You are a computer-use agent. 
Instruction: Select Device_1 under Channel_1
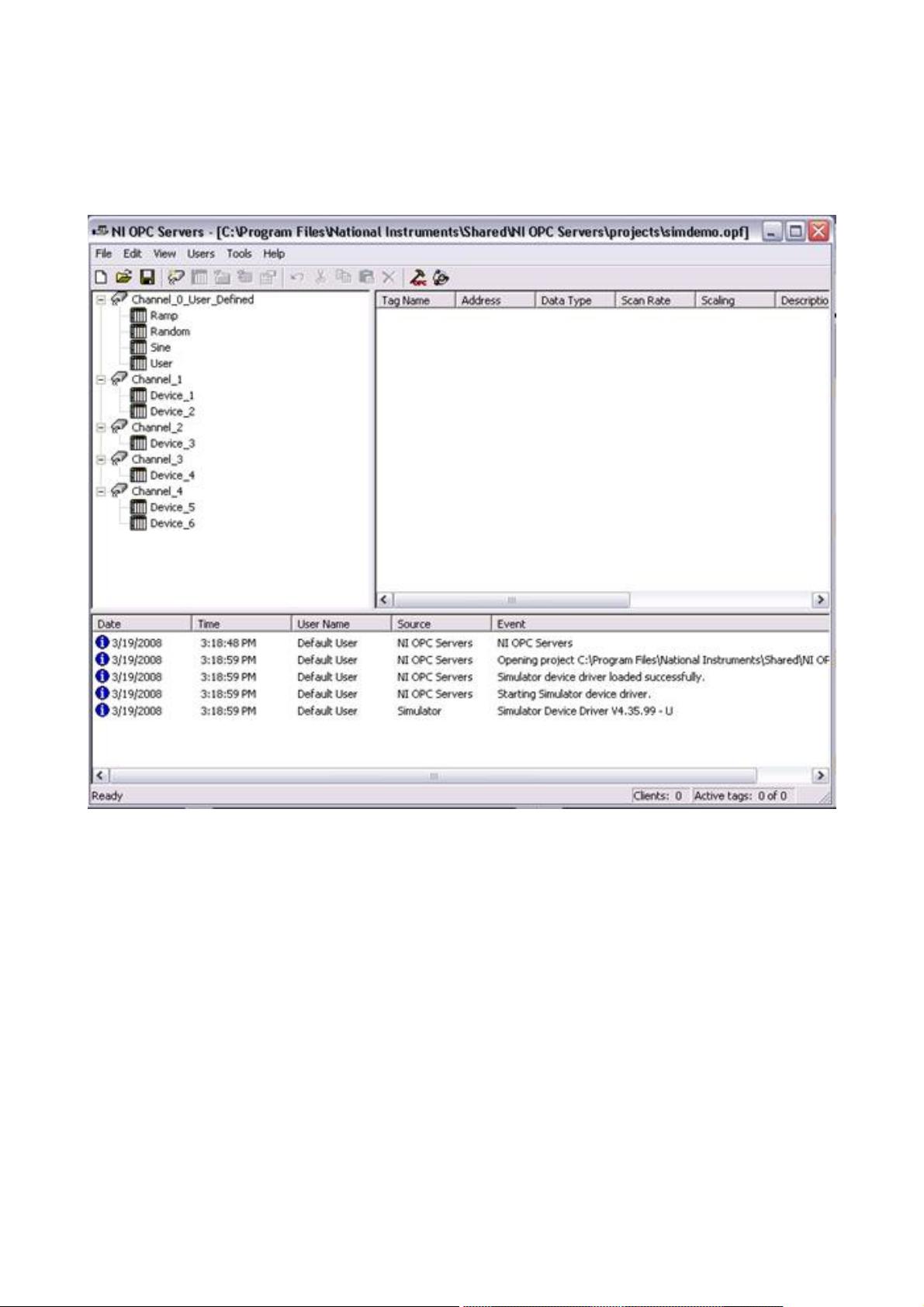[x=172, y=396]
